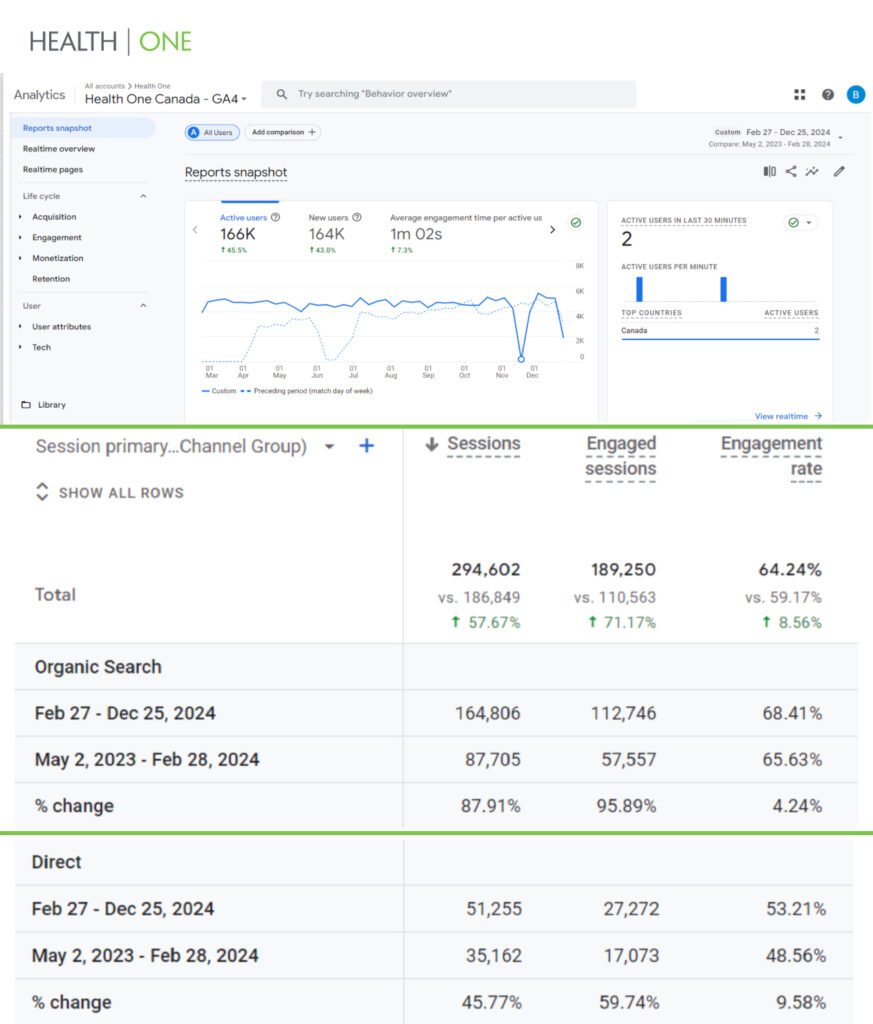Click the help question mark icon
This screenshot has height=1024, width=873.
click(828, 94)
